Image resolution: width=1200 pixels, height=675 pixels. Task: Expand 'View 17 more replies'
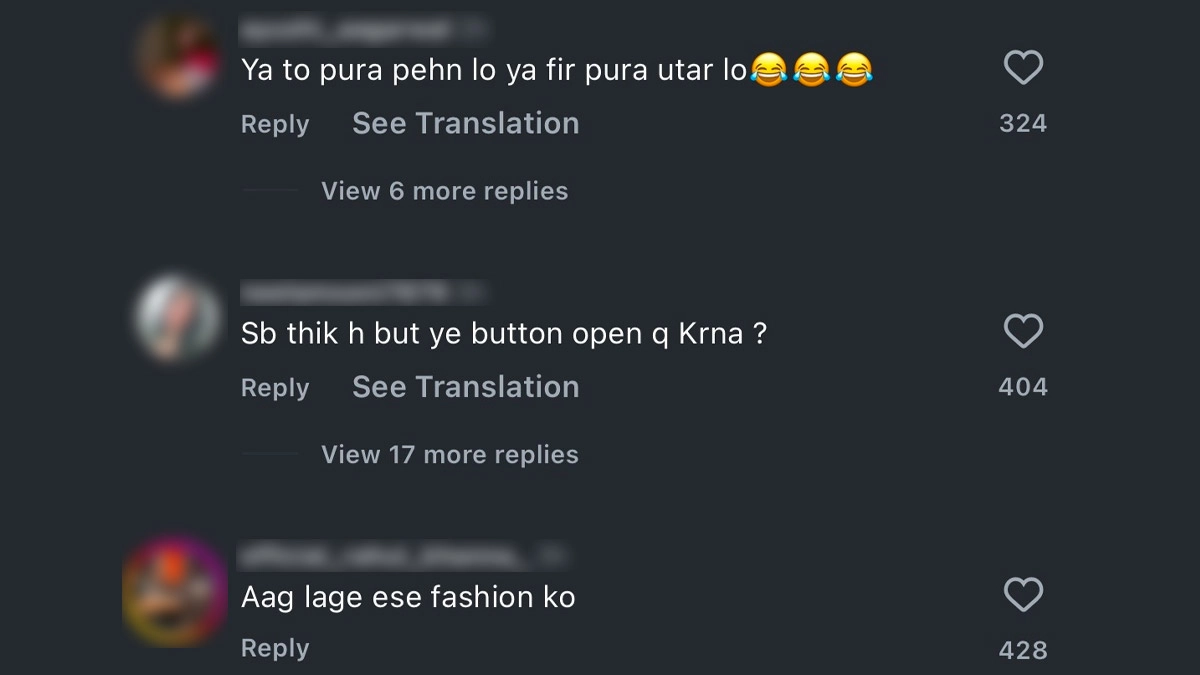(x=449, y=455)
